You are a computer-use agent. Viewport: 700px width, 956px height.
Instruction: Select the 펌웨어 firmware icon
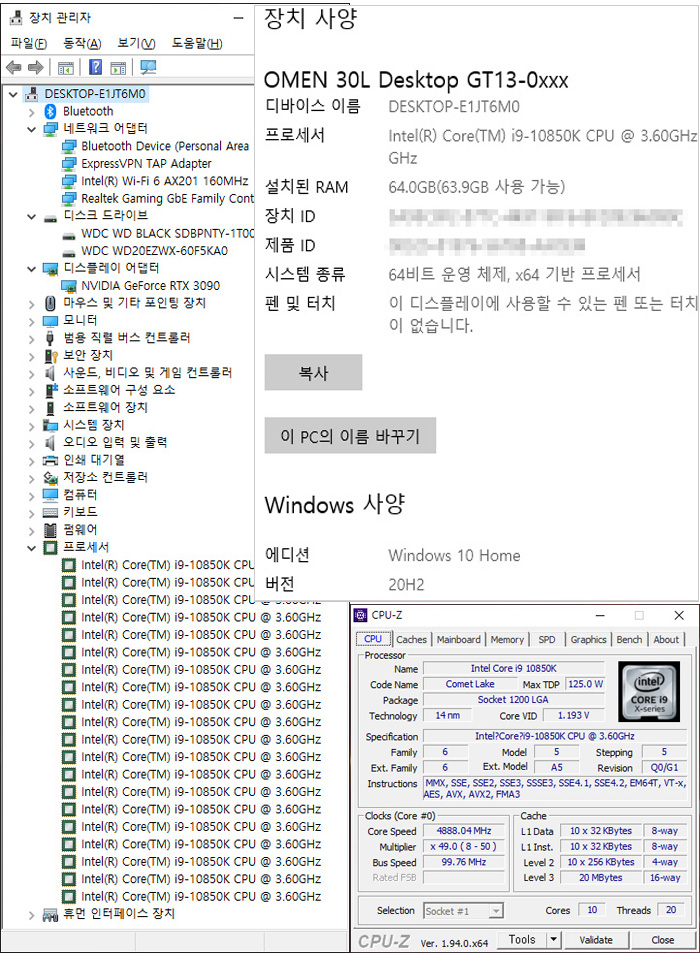pos(51,529)
